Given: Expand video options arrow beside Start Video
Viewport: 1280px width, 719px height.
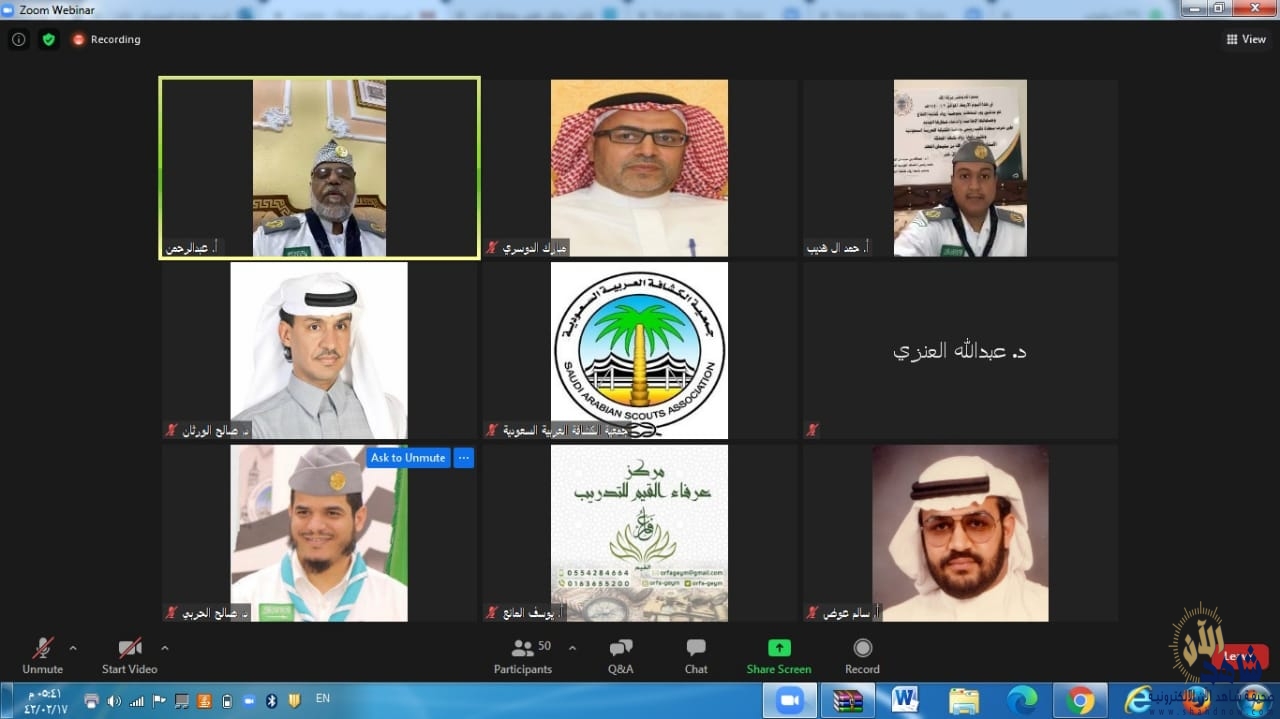Looking at the screenshot, I should click(165, 648).
